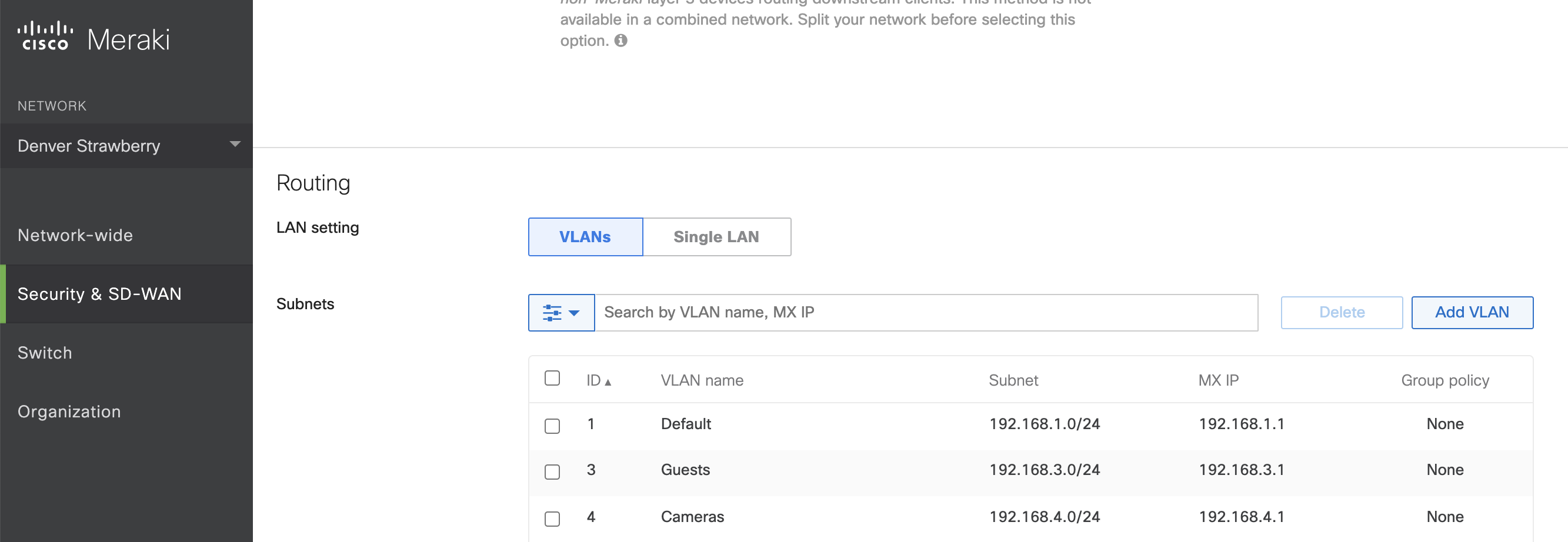Select all VLANs using the header checkbox
This screenshot has width=1568, height=542.
pyautogui.click(x=552, y=378)
